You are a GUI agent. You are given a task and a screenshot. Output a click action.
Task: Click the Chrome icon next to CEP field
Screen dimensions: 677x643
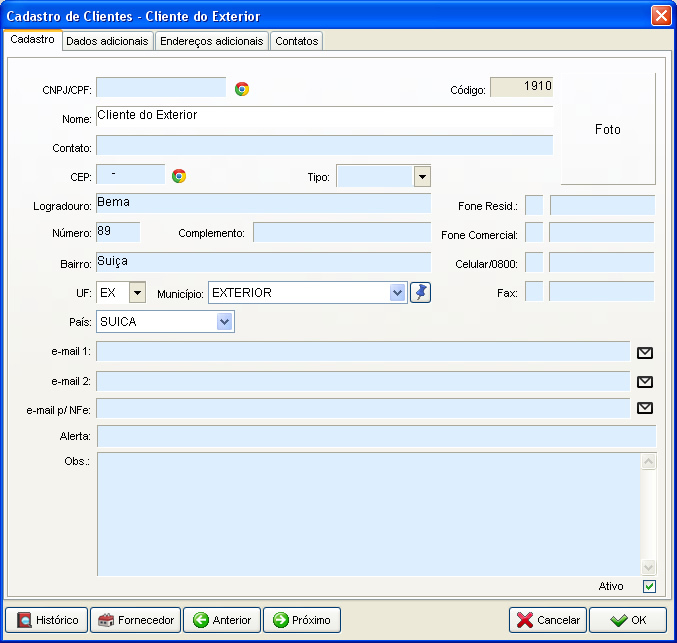point(179,176)
